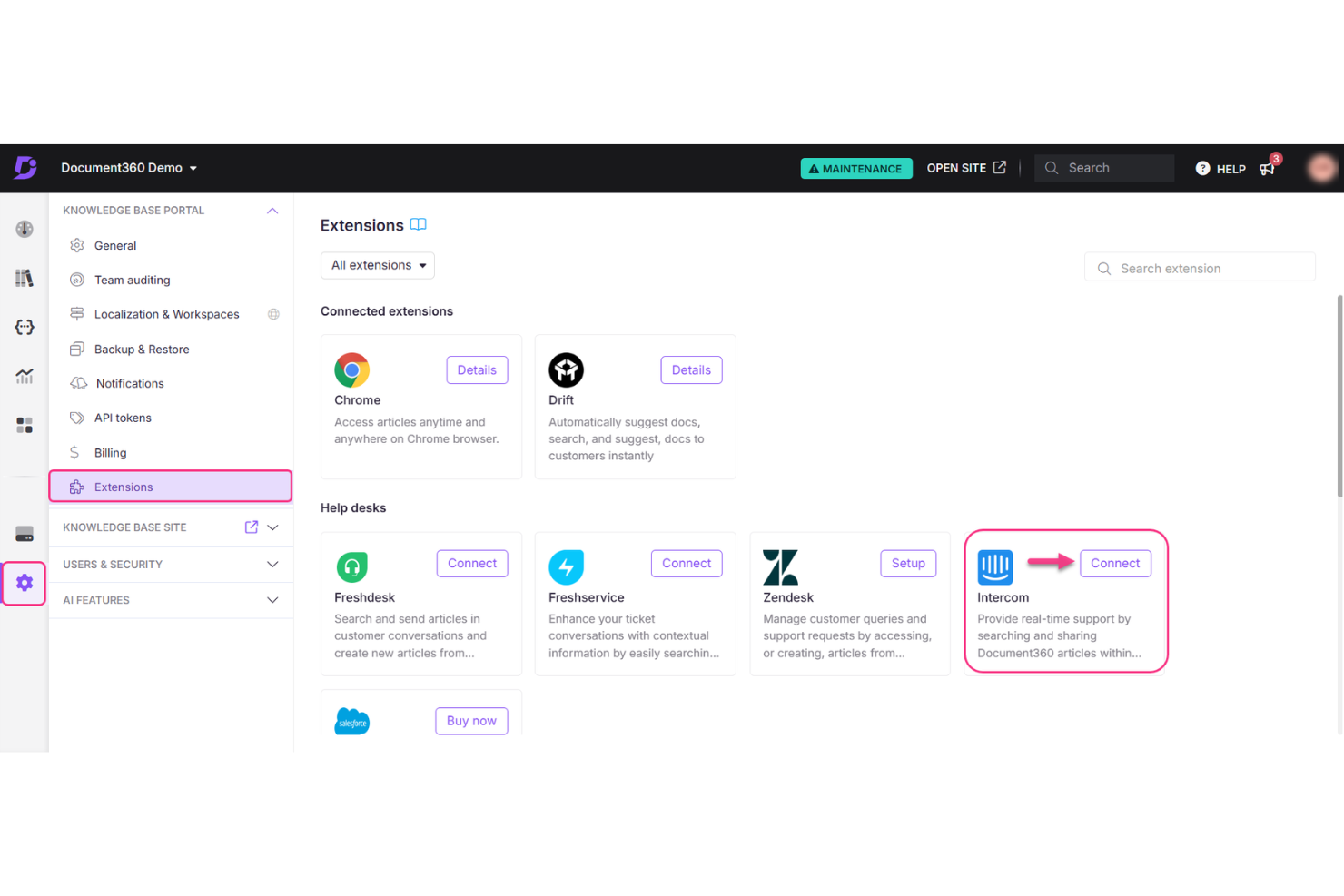Select the Documentation icon in the sidebar
1344x896 pixels.
click(x=25, y=278)
